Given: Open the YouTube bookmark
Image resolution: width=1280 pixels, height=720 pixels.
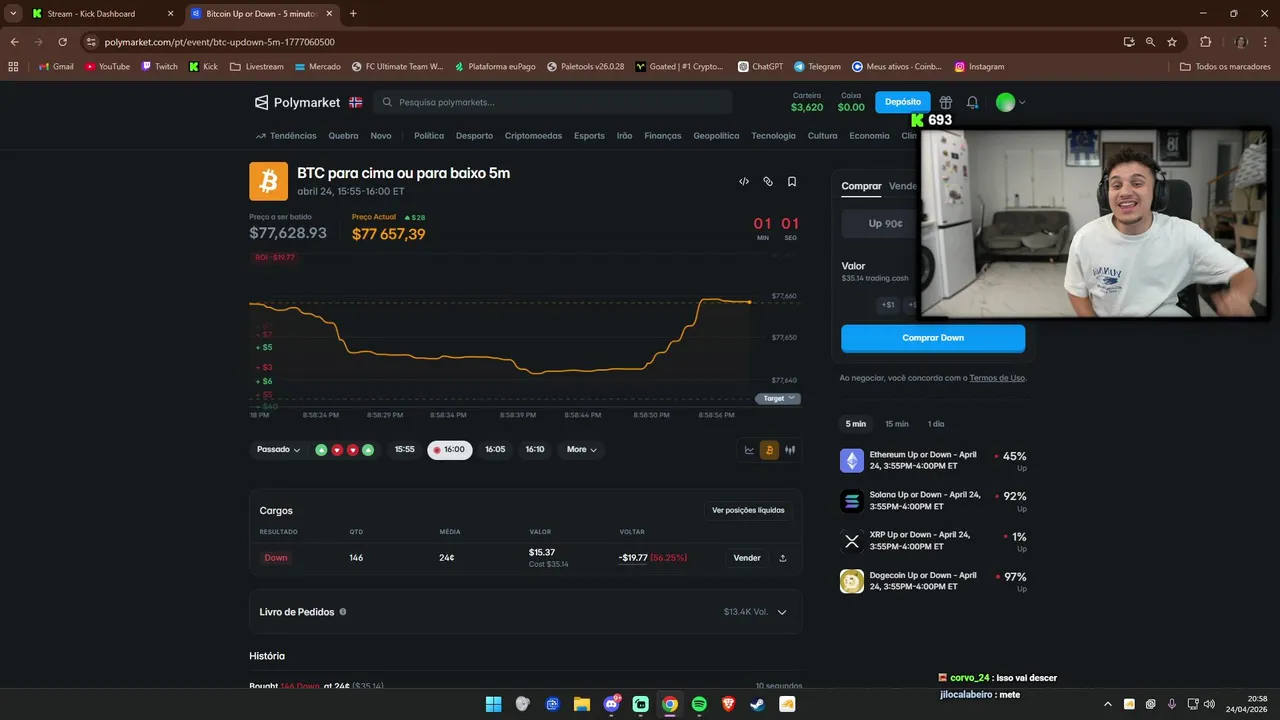Looking at the screenshot, I should (x=107, y=67).
